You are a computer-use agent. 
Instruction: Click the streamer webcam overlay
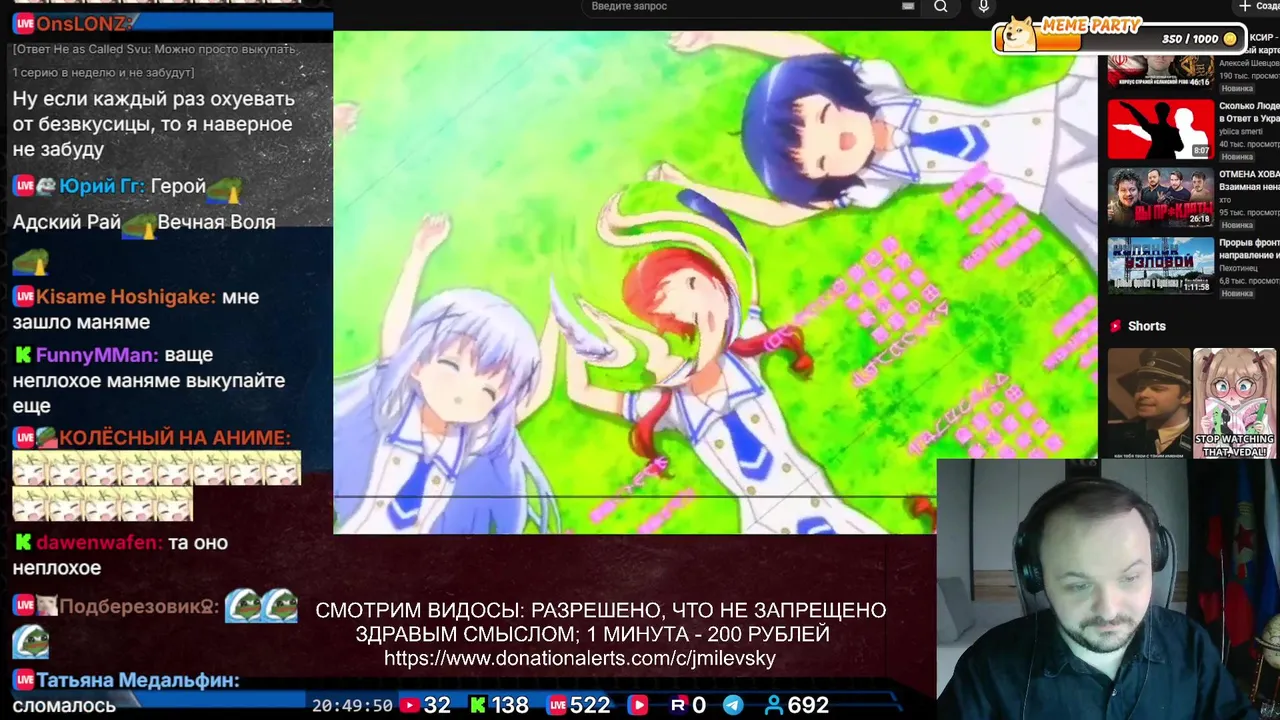1108,589
